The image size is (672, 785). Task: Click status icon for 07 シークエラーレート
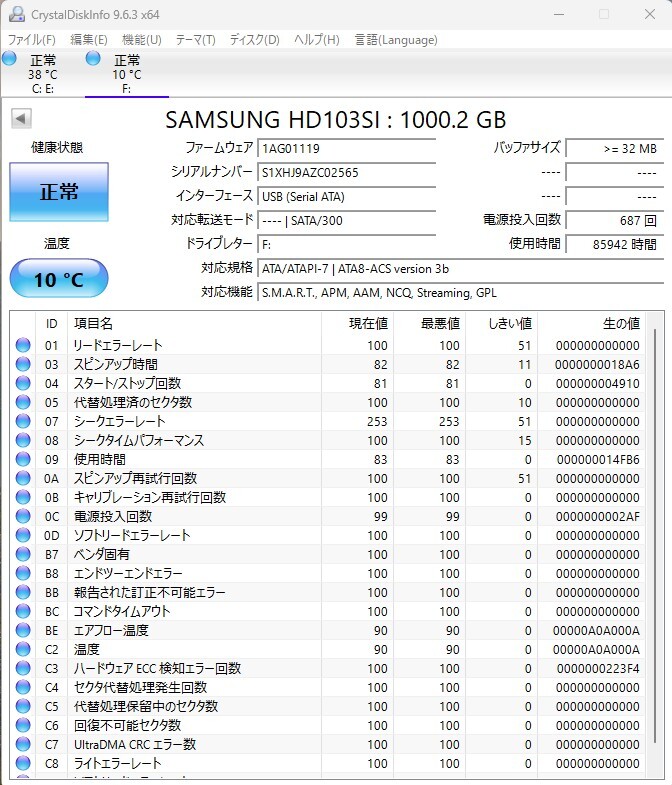[x=23, y=421]
